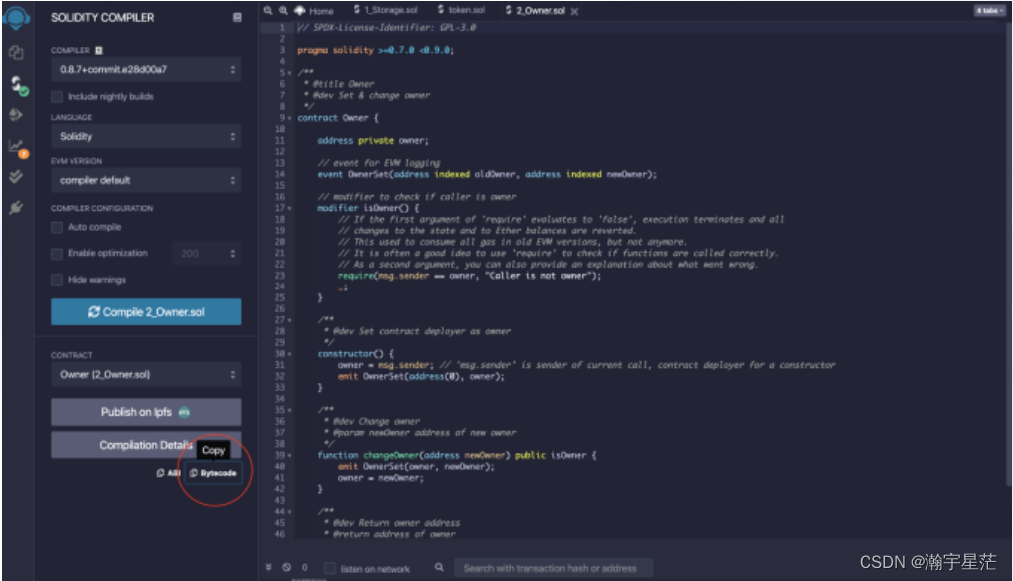Image resolution: width=1013 pixels, height=581 pixels.
Task: Click the 'modifier isOwner() {' line
Action: click(x=368, y=208)
